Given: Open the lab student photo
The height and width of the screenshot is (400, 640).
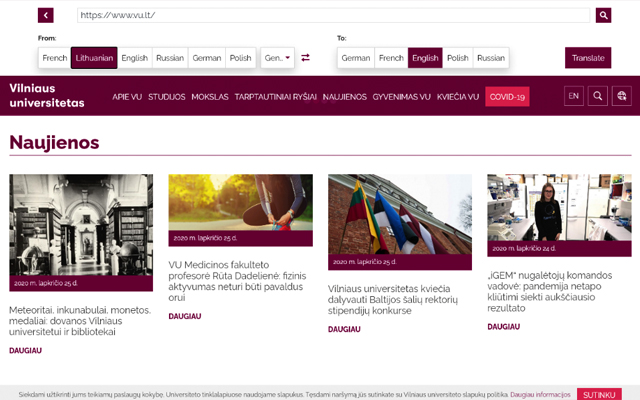Looking at the screenshot, I should click(559, 207).
